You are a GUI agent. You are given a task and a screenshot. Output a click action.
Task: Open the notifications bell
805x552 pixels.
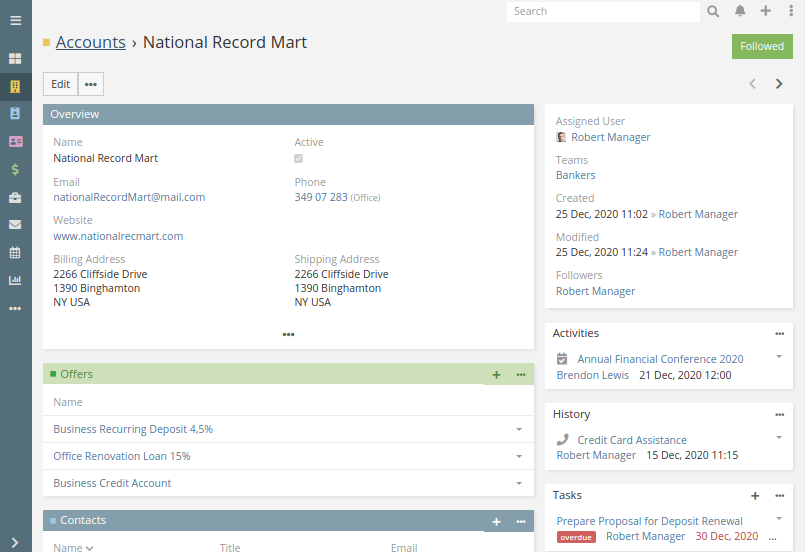pyautogui.click(x=740, y=11)
